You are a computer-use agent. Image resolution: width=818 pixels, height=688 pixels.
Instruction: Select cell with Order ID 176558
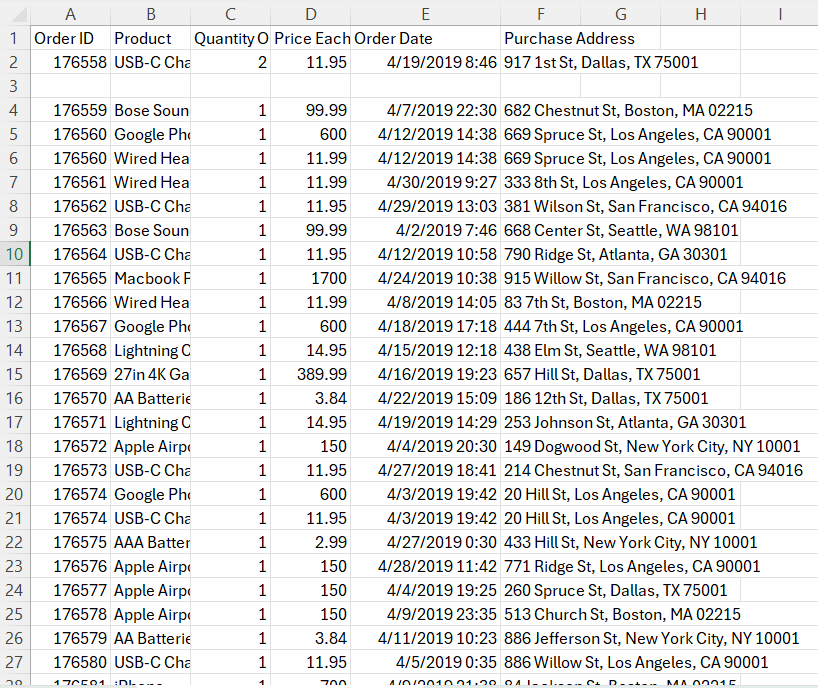coord(70,62)
